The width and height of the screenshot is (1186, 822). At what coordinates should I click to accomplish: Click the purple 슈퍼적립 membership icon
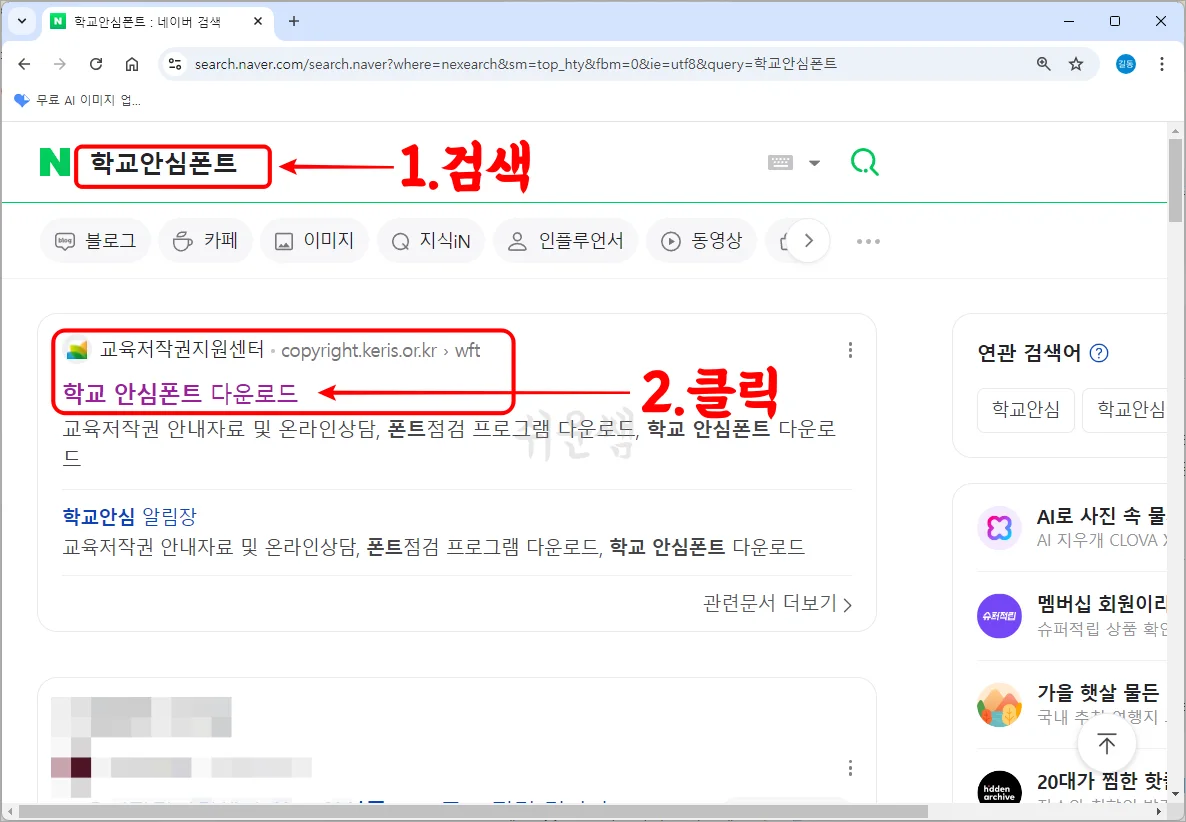[x=999, y=616]
